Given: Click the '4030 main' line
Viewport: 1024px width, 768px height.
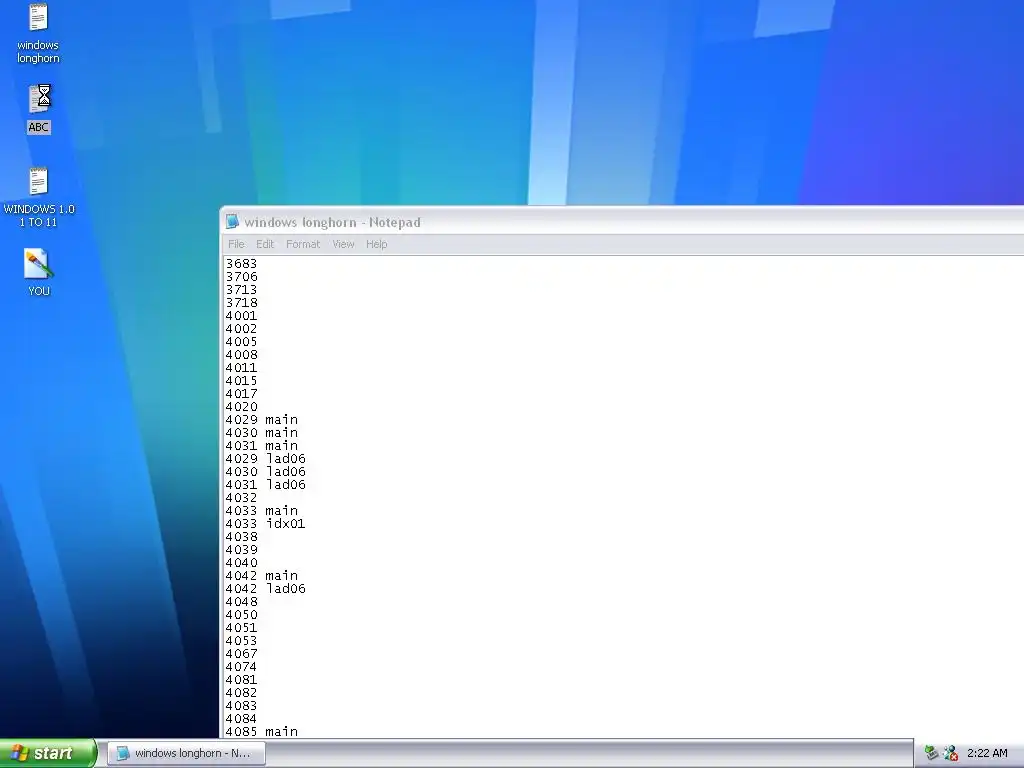Looking at the screenshot, I should point(261,433).
